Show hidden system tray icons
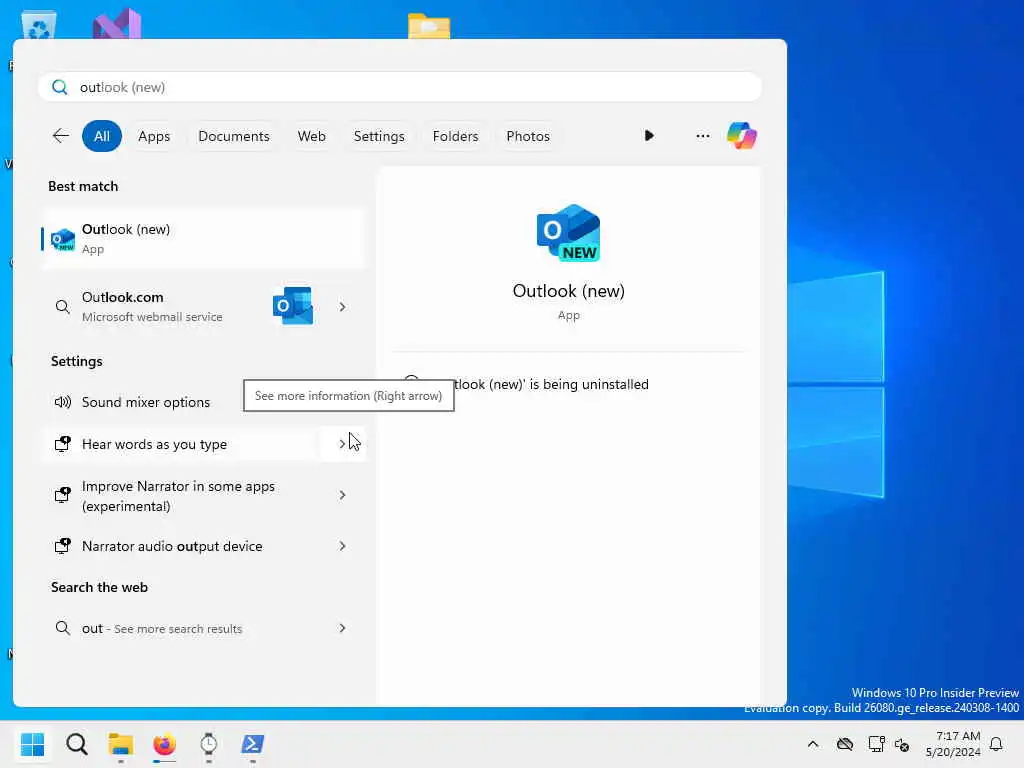Viewport: 1024px width, 768px height. [813, 744]
